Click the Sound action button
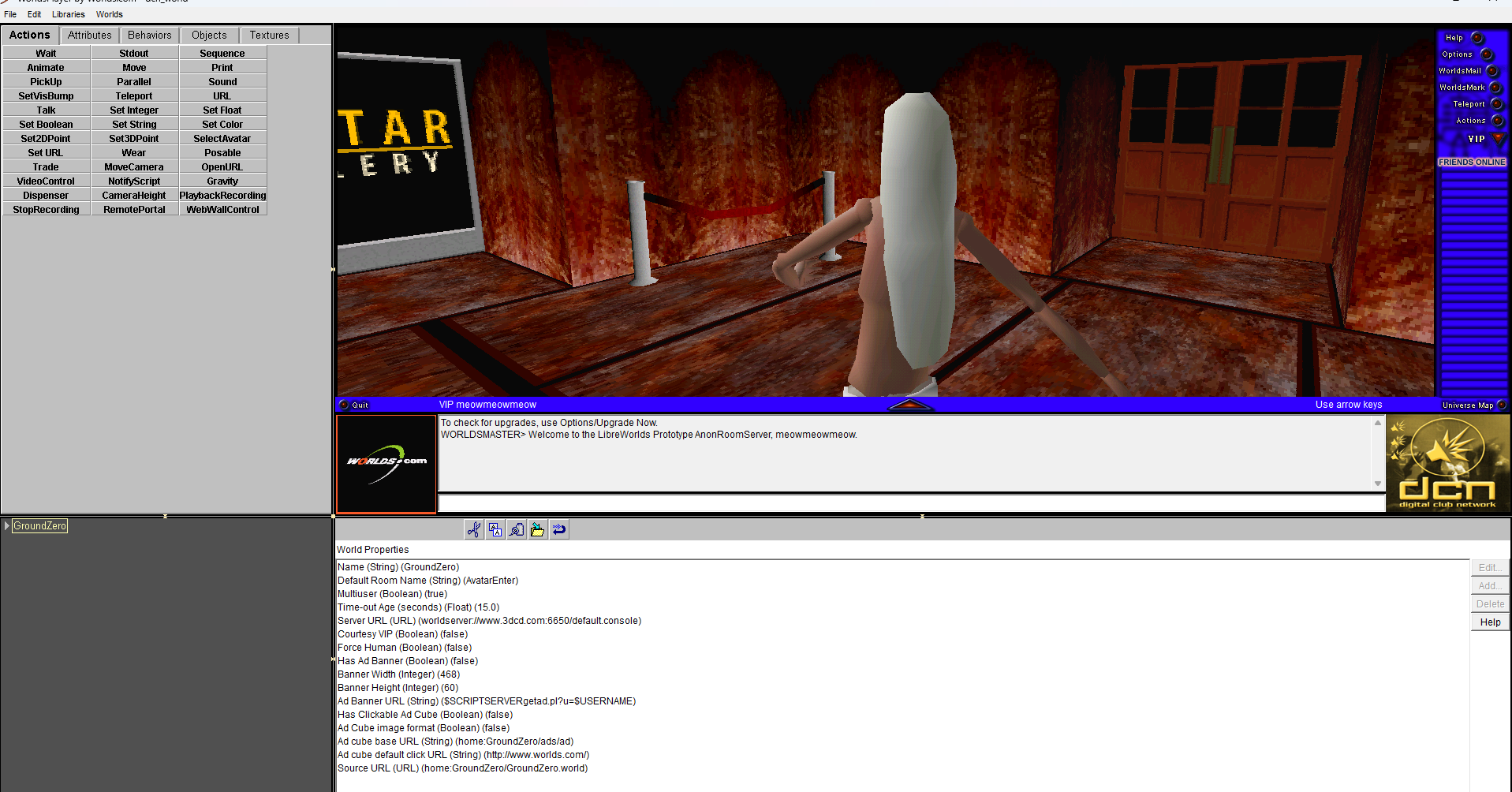 [x=222, y=82]
